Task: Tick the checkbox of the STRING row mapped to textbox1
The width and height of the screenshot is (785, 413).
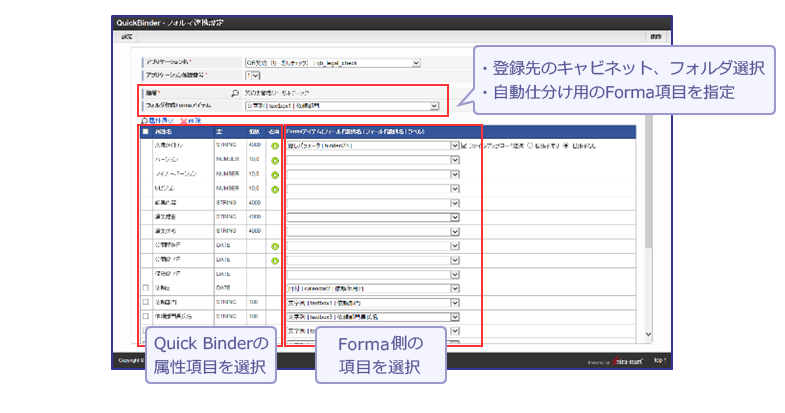Action: (x=146, y=302)
